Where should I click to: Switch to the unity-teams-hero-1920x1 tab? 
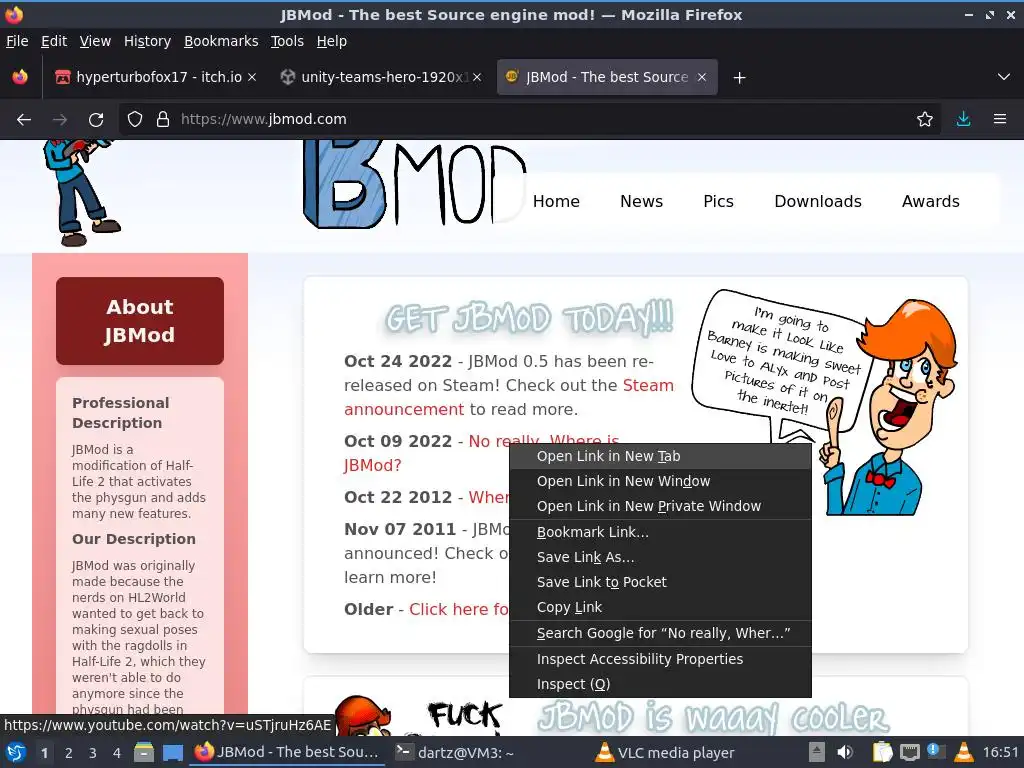tap(382, 77)
